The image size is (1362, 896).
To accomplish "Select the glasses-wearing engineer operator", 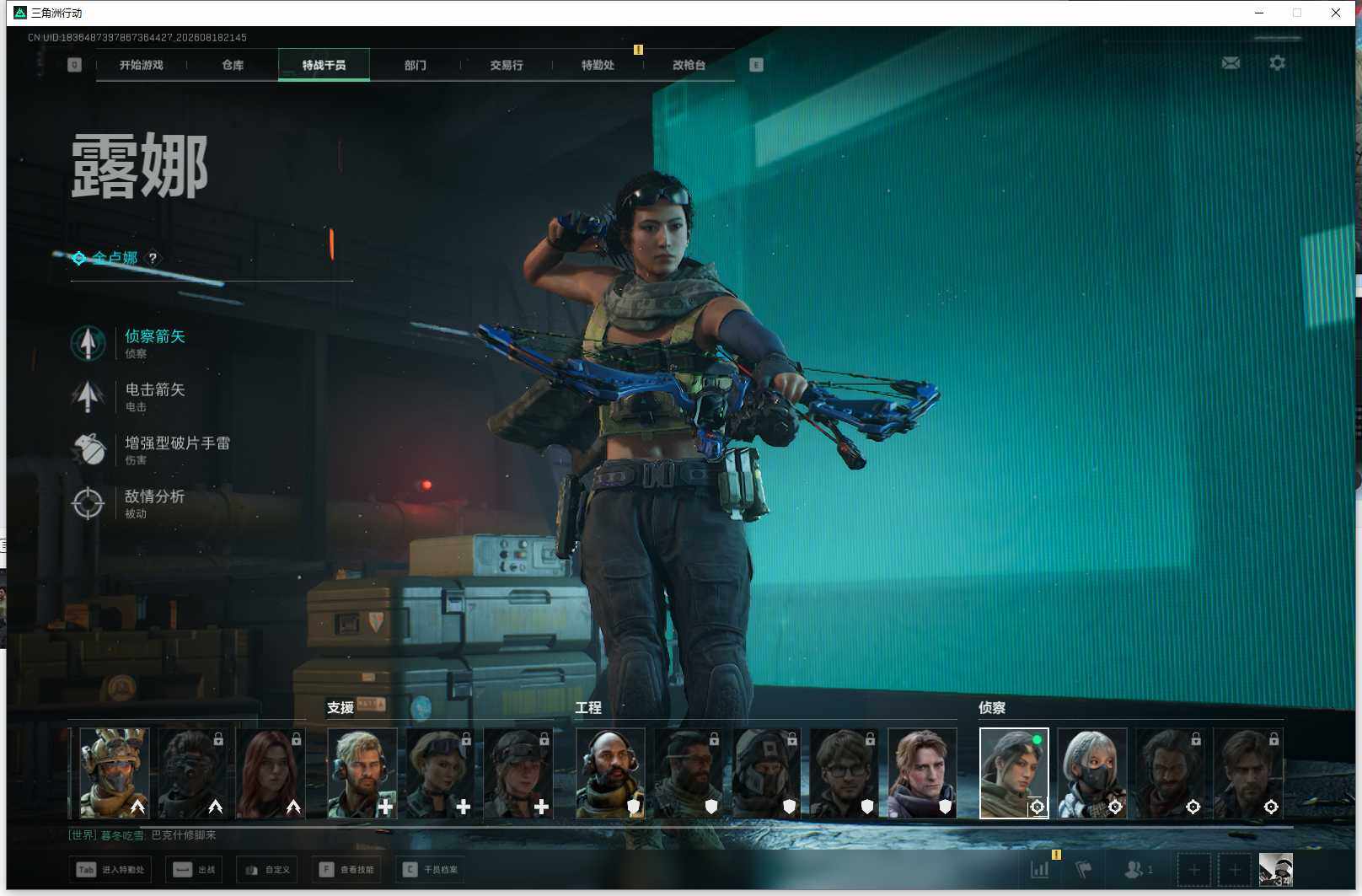I will pyautogui.click(x=844, y=773).
